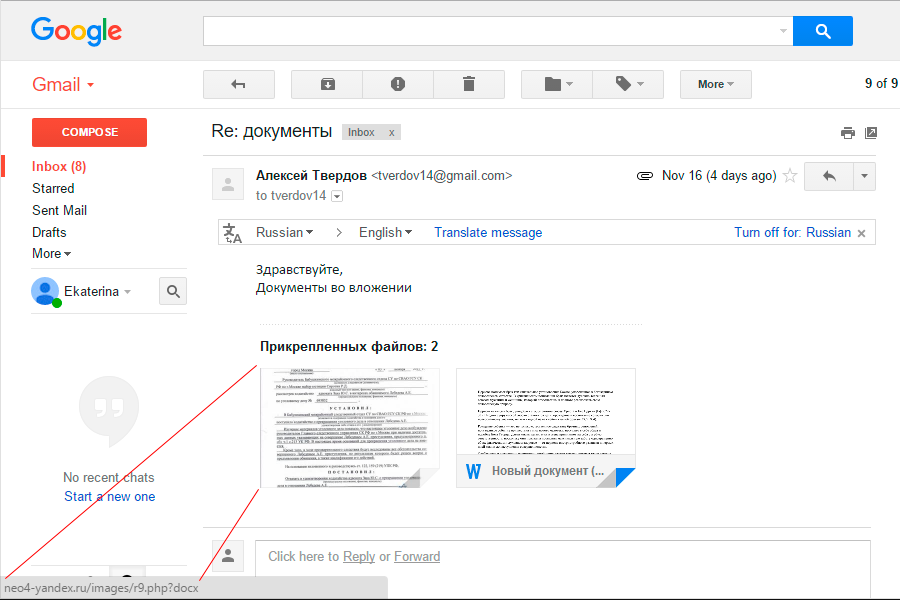Open conversation in new window icon
Screen dimensions: 900x600
[871, 133]
